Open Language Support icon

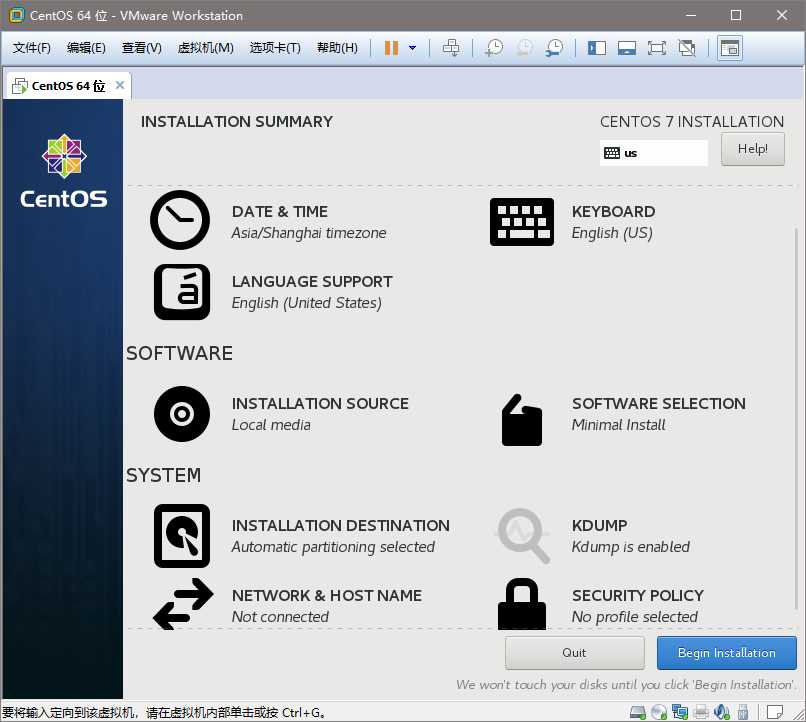coord(182,292)
